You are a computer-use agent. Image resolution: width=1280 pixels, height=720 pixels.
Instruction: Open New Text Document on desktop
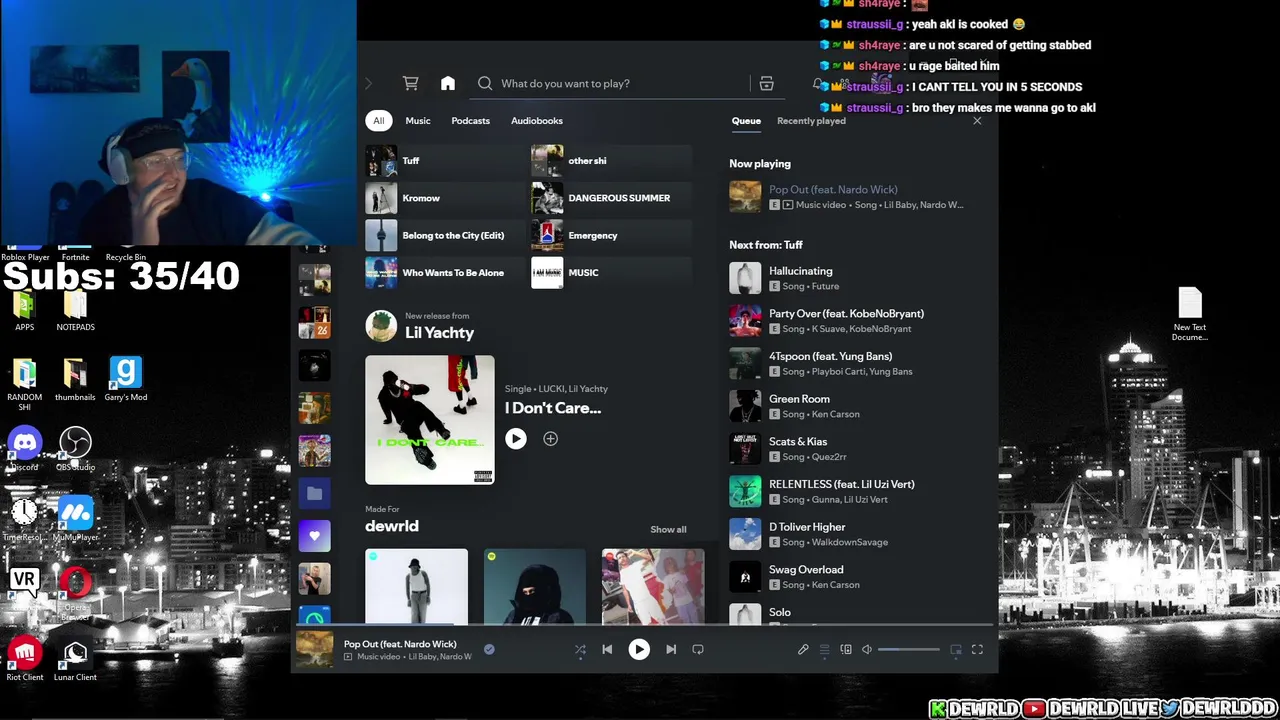[x=1190, y=314]
